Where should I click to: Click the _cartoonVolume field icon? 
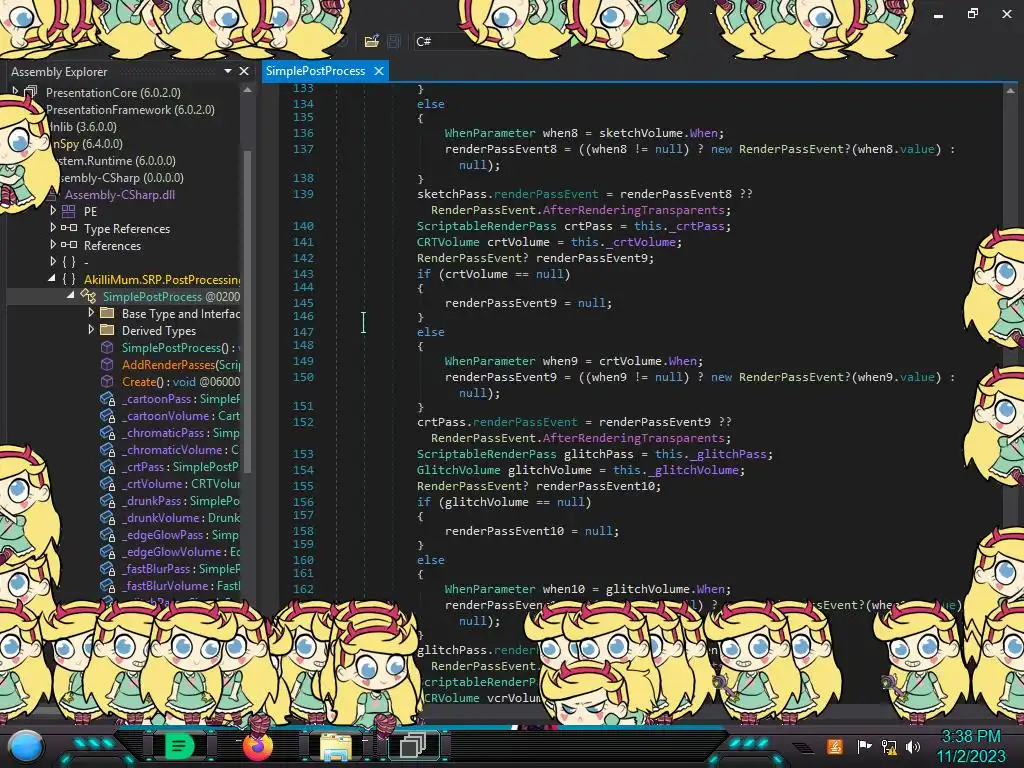point(108,415)
